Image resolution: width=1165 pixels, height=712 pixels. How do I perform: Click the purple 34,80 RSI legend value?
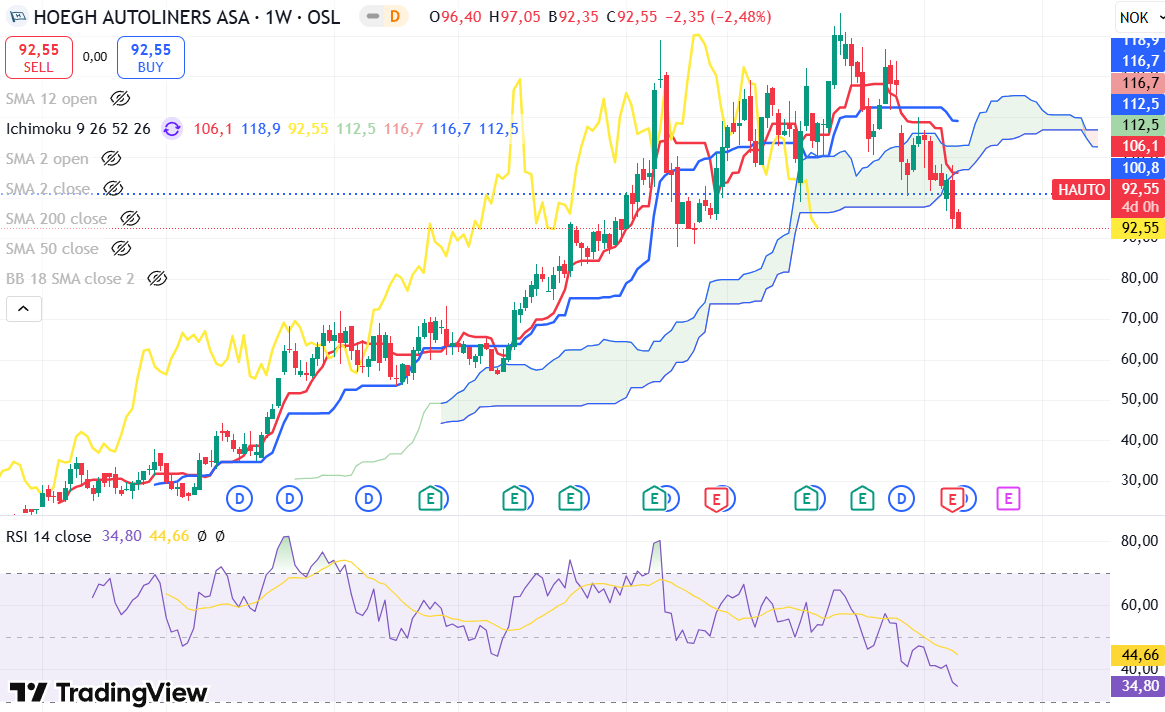coord(122,536)
